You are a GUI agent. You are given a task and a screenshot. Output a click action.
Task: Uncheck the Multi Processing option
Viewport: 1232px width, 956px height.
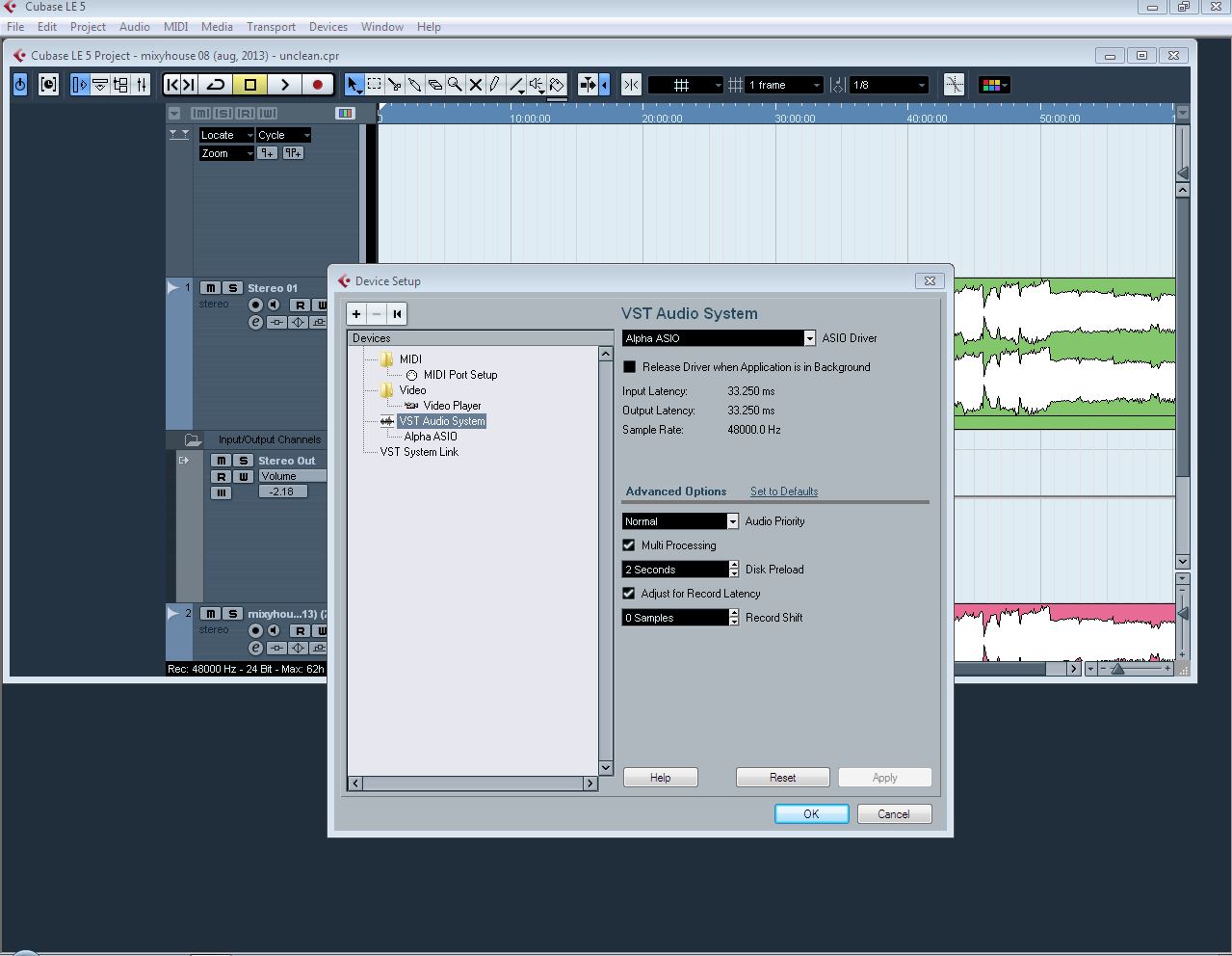coord(629,545)
